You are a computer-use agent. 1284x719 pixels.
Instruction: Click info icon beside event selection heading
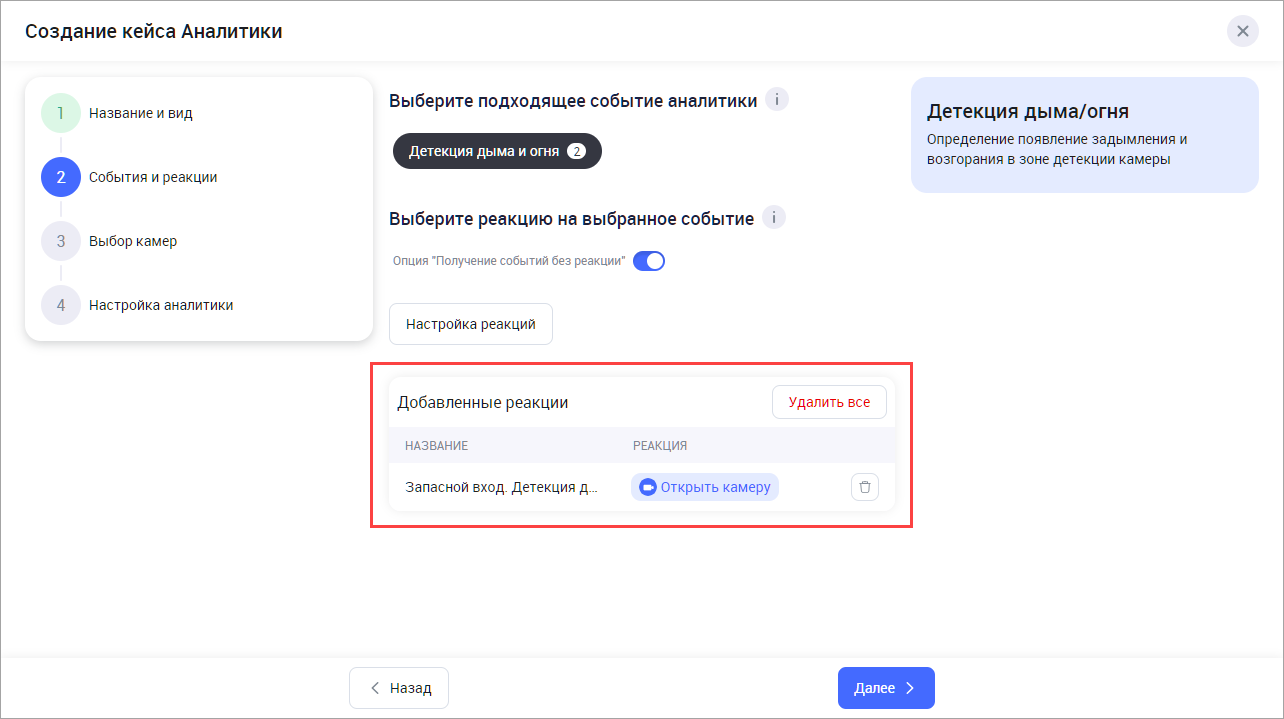(777, 100)
